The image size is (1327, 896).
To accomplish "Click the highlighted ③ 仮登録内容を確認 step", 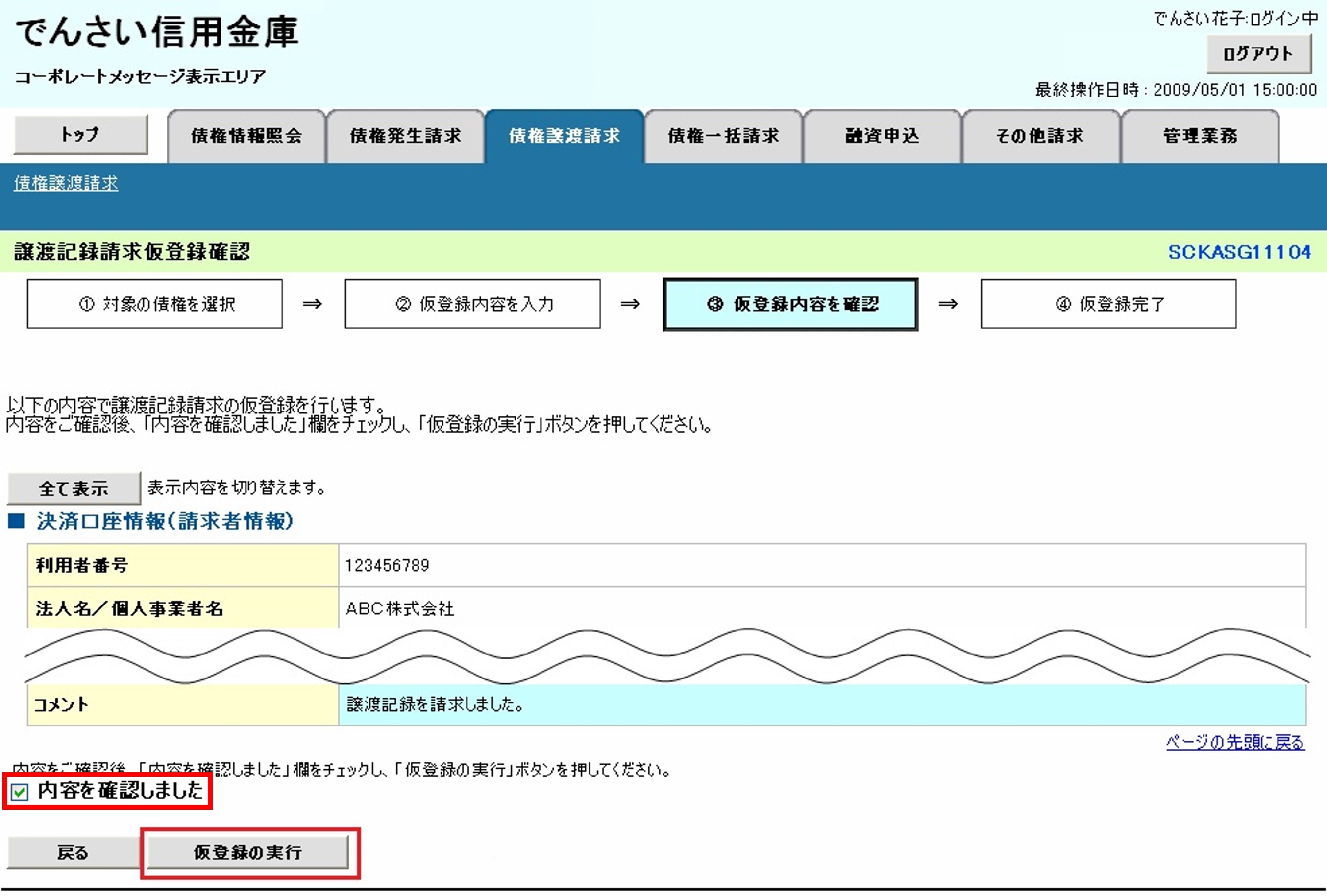I will tap(790, 304).
